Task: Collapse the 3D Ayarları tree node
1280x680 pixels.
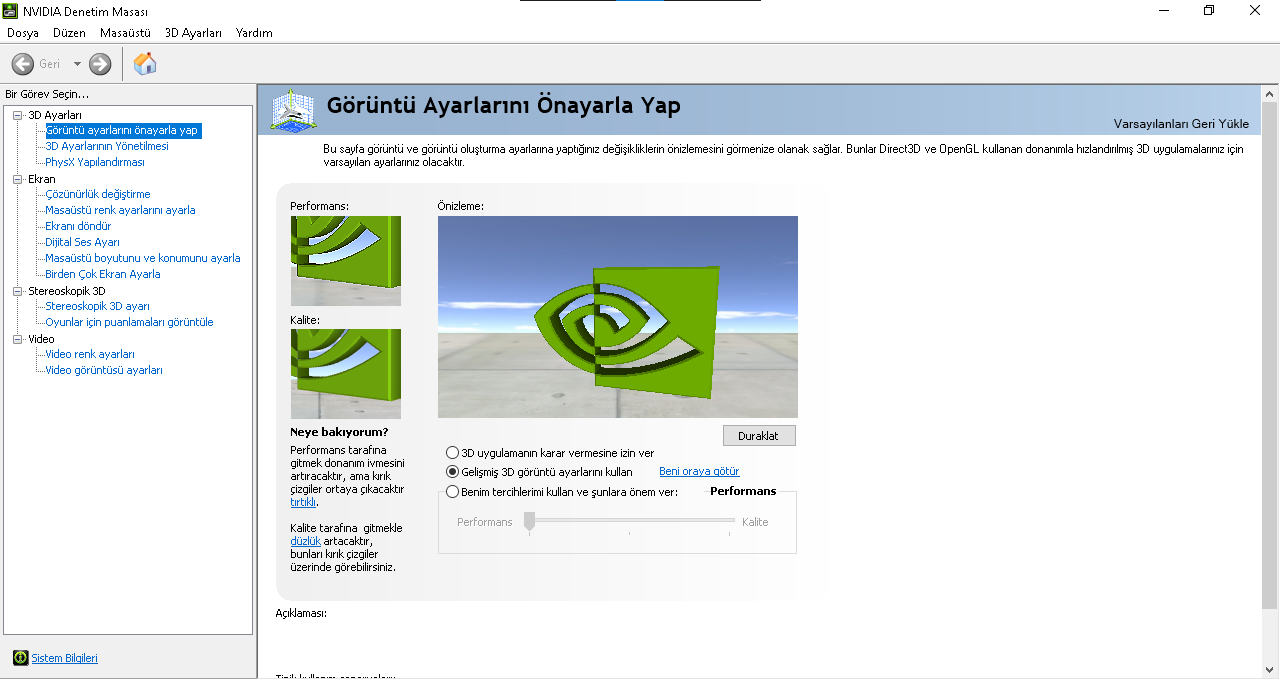Action: click(x=17, y=115)
